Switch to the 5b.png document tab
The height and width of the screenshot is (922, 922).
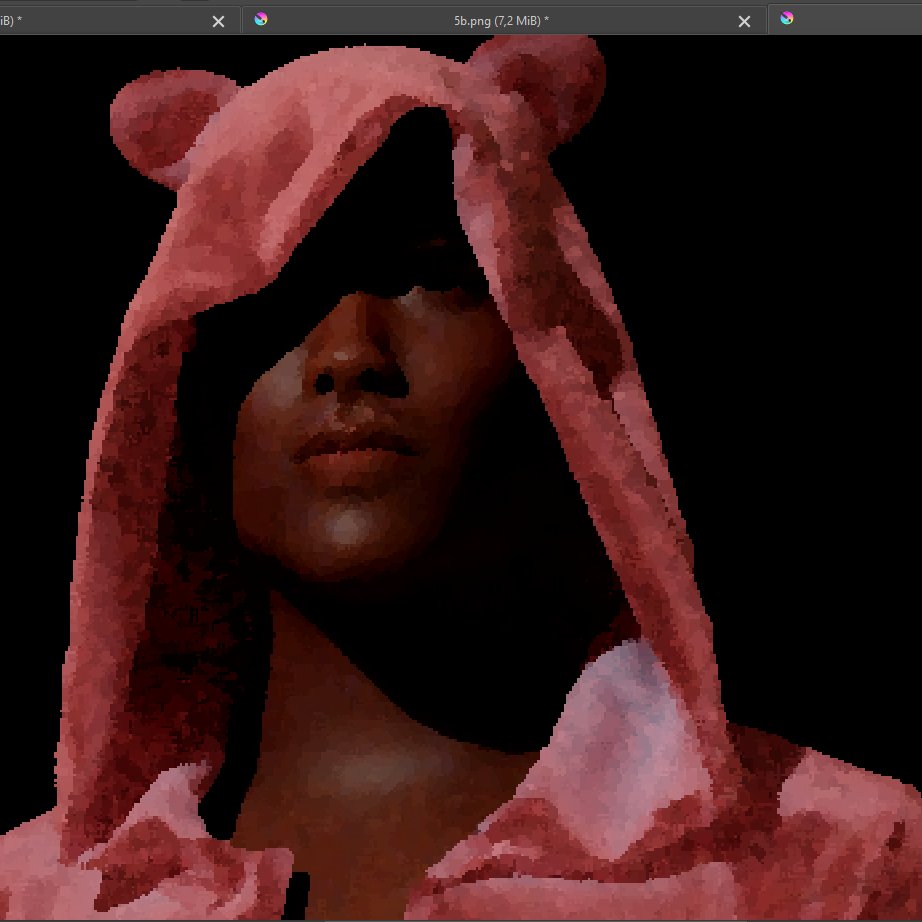pyautogui.click(x=500, y=20)
